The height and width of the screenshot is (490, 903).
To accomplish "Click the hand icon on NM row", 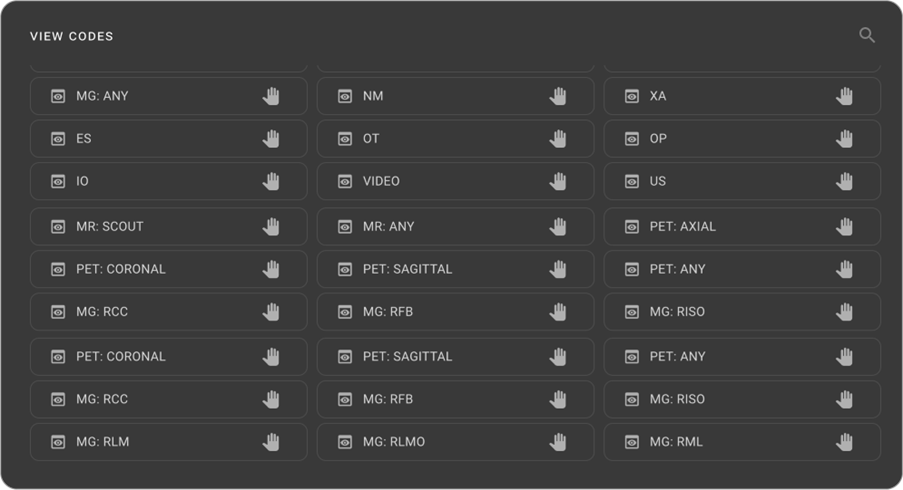I will click(x=558, y=96).
